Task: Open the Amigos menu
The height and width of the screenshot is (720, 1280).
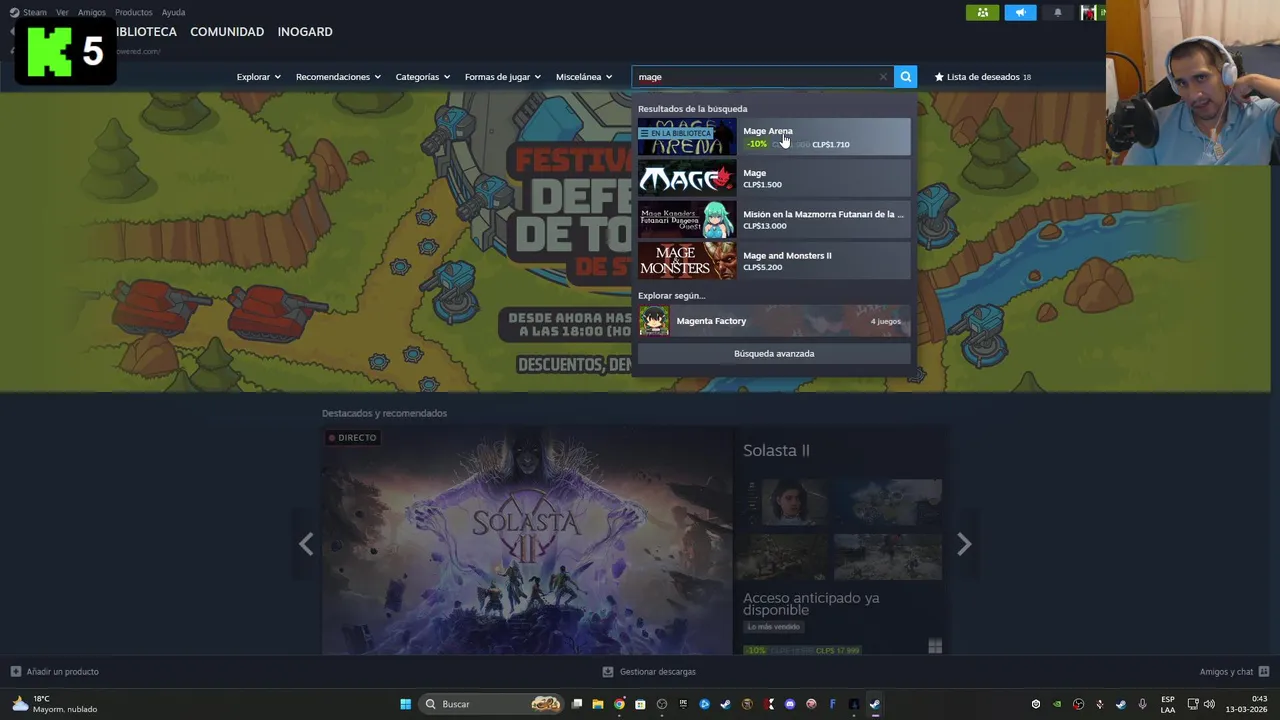Action: 92,12
